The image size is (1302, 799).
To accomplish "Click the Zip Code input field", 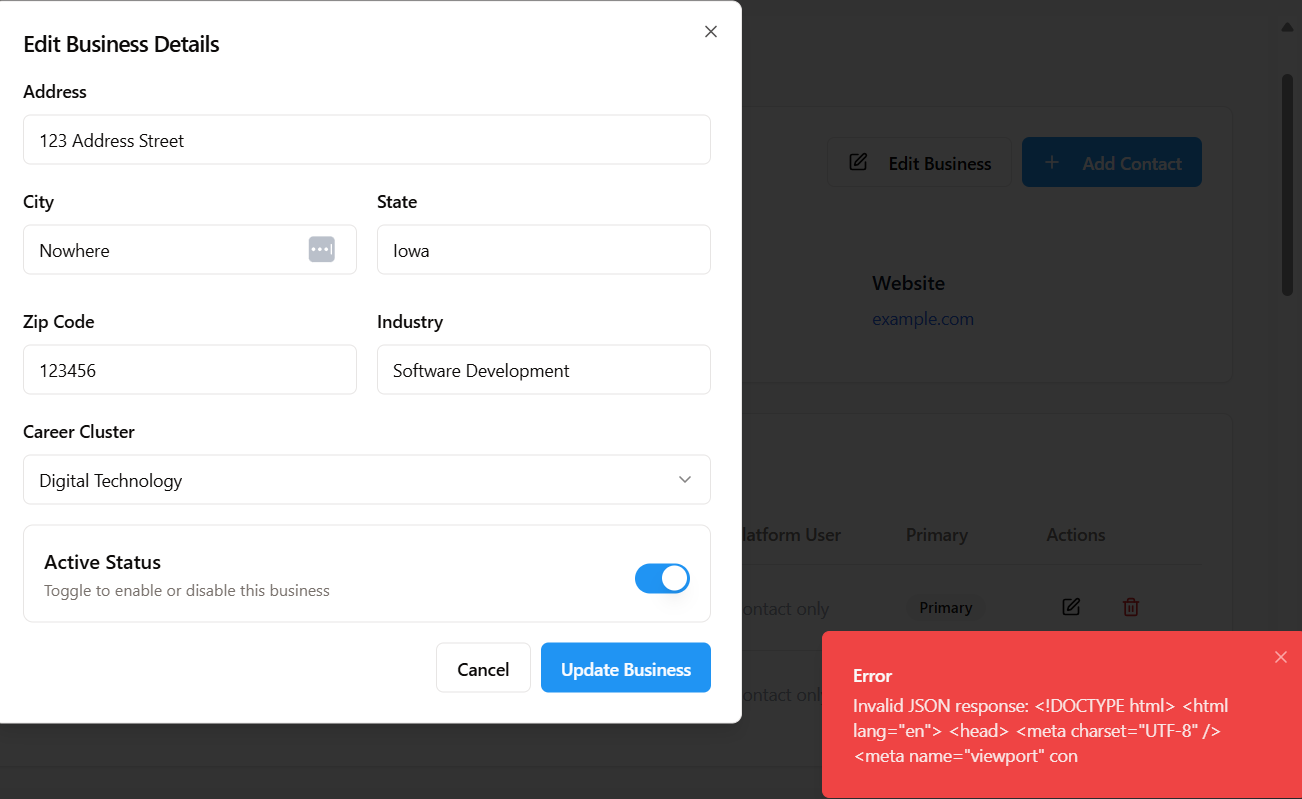I will click(x=190, y=370).
